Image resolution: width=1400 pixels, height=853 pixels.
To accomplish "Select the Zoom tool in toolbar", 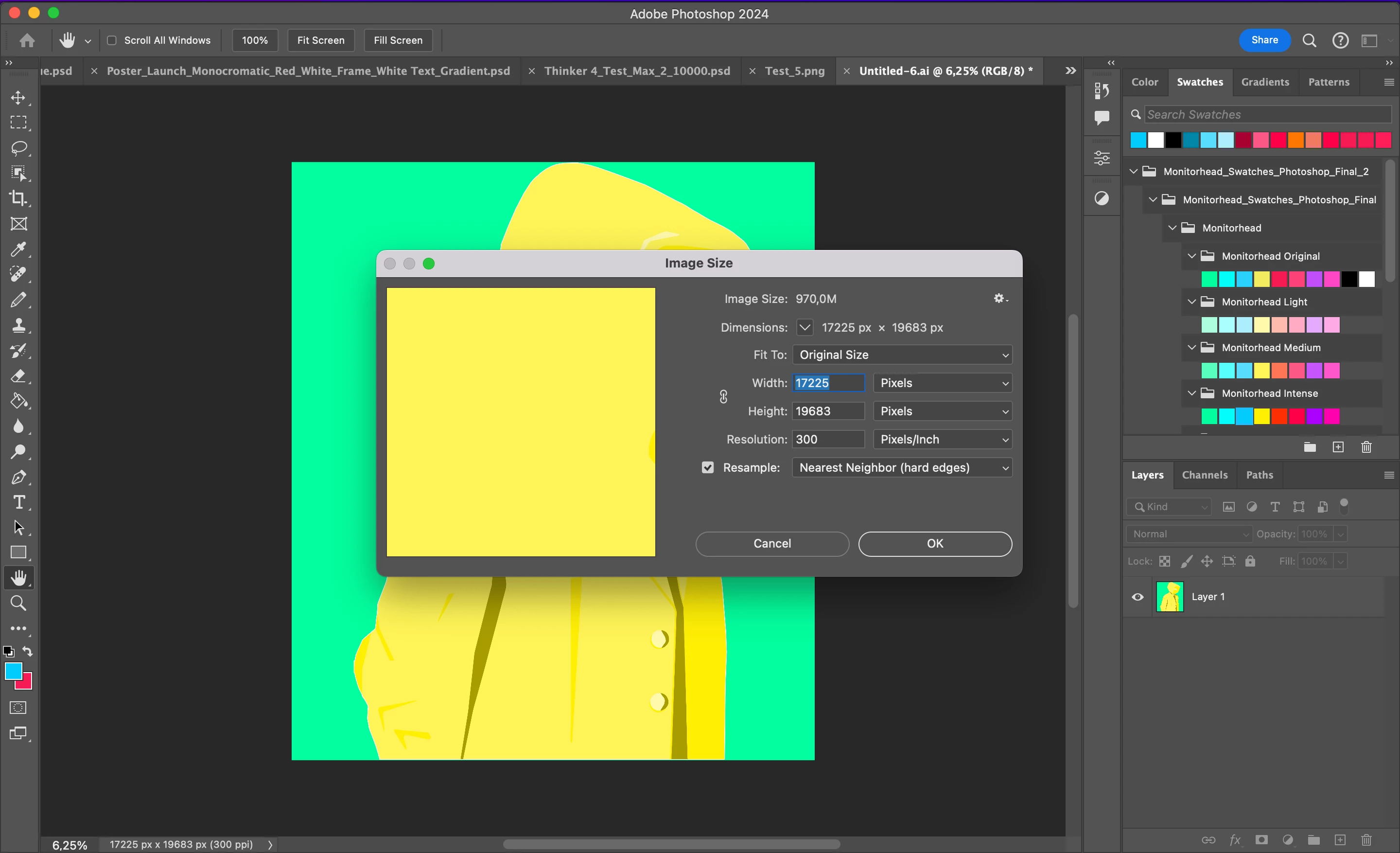I will [18, 603].
